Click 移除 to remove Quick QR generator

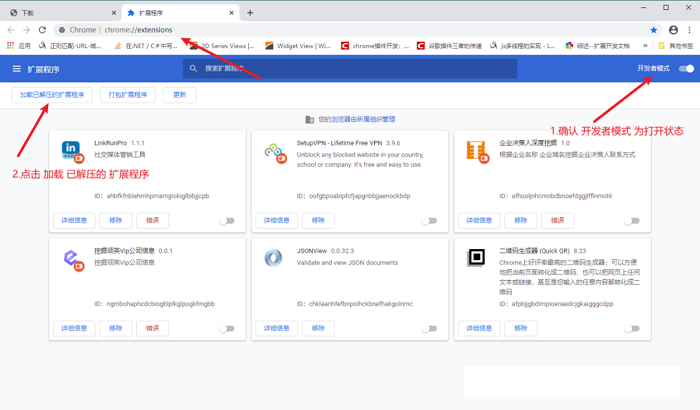[521, 328]
